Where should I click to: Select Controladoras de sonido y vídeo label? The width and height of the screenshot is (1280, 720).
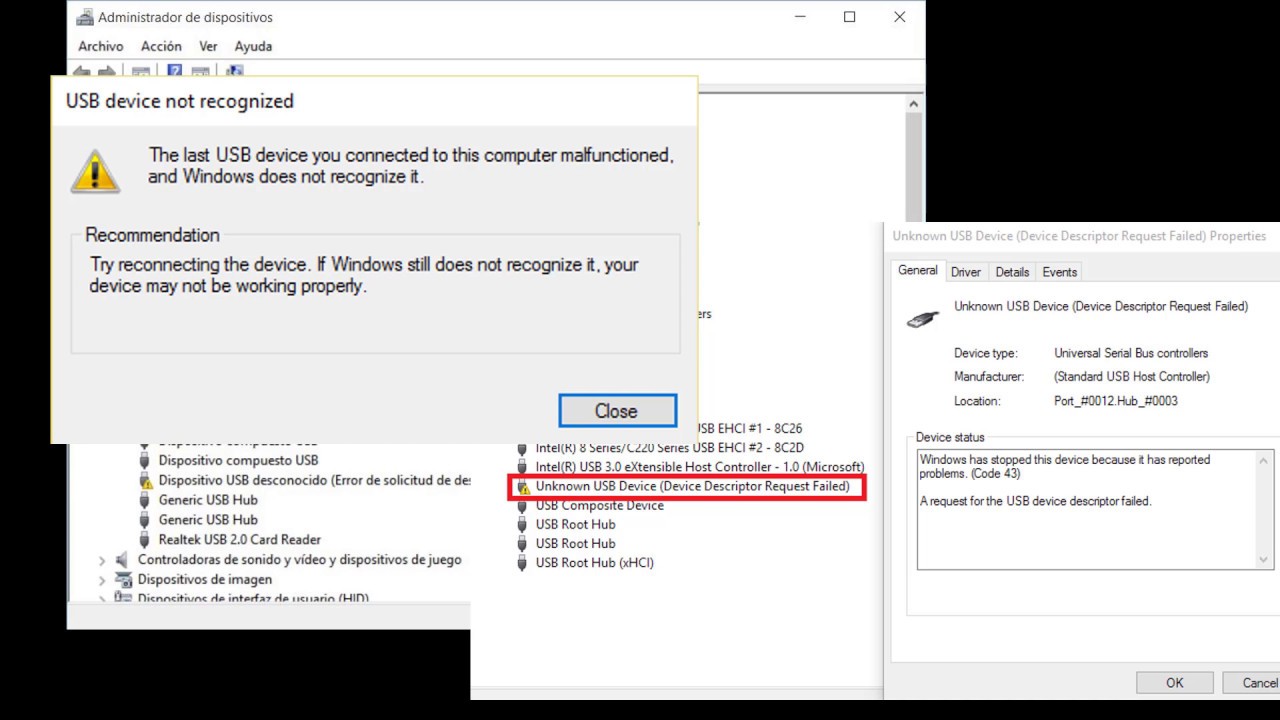(x=300, y=560)
